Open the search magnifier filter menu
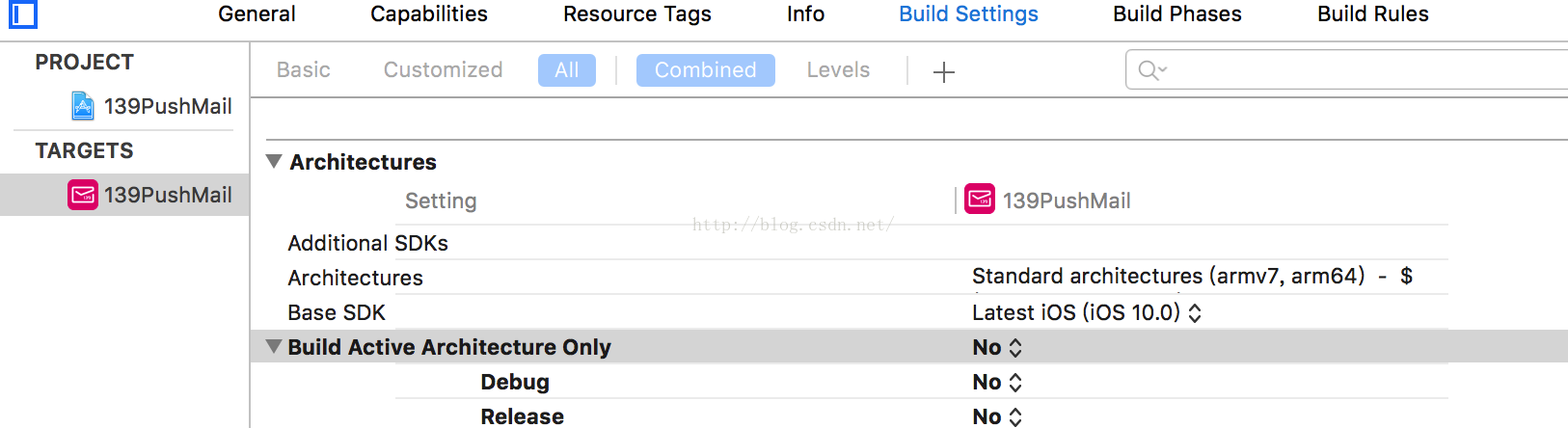 click(x=1152, y=70)
